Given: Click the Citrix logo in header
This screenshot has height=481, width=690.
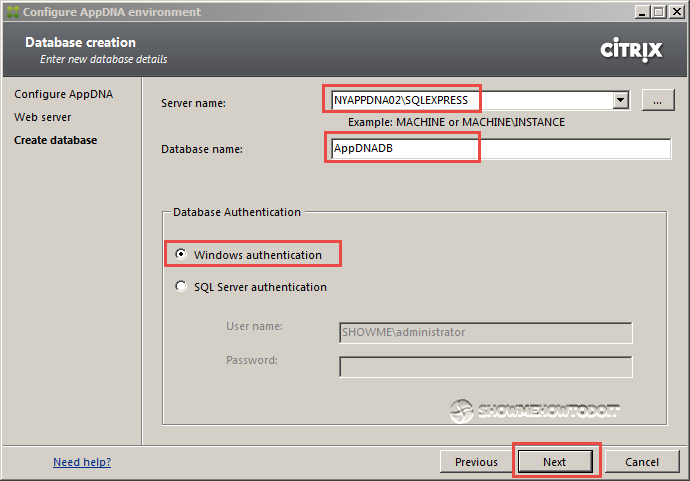Looking at the screenshot, I should (x=631, y=50).
